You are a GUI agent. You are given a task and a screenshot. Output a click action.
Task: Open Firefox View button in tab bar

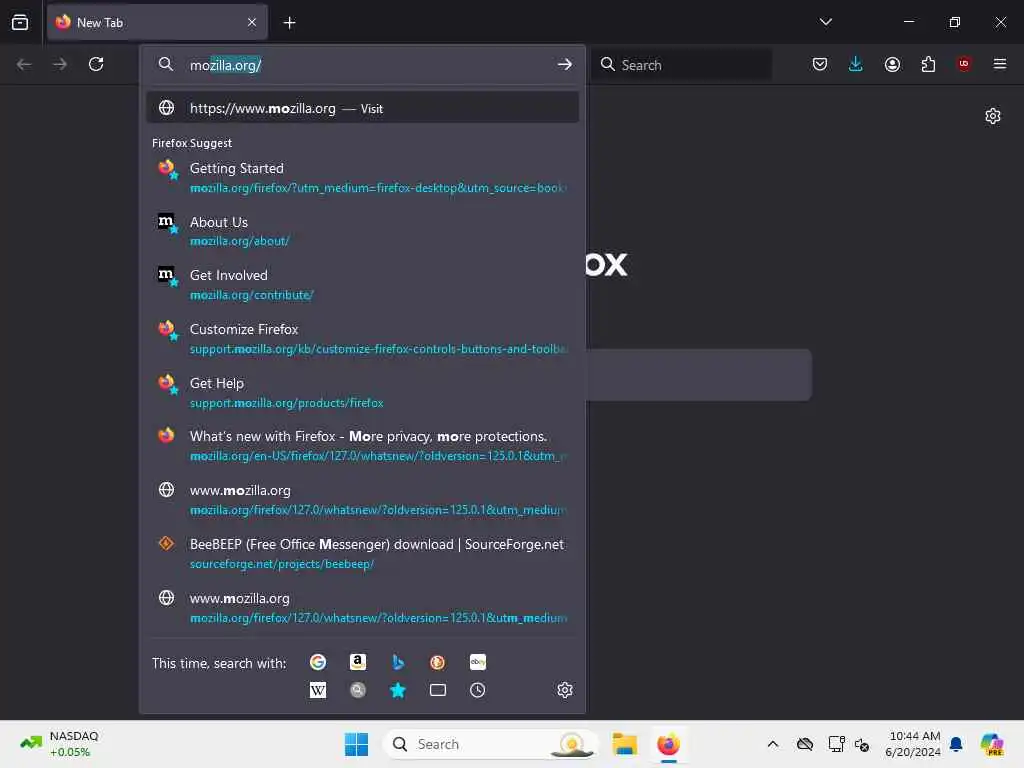click(20, 22)
